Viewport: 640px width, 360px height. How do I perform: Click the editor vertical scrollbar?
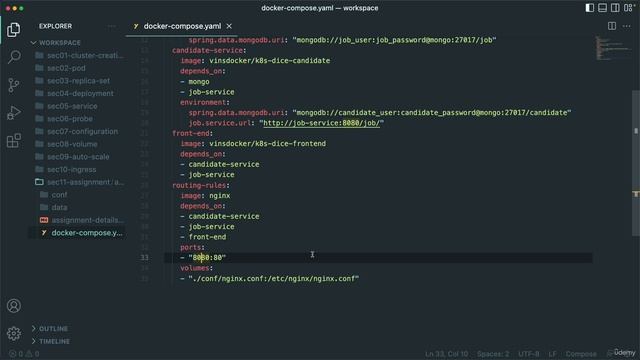point(636,163)
